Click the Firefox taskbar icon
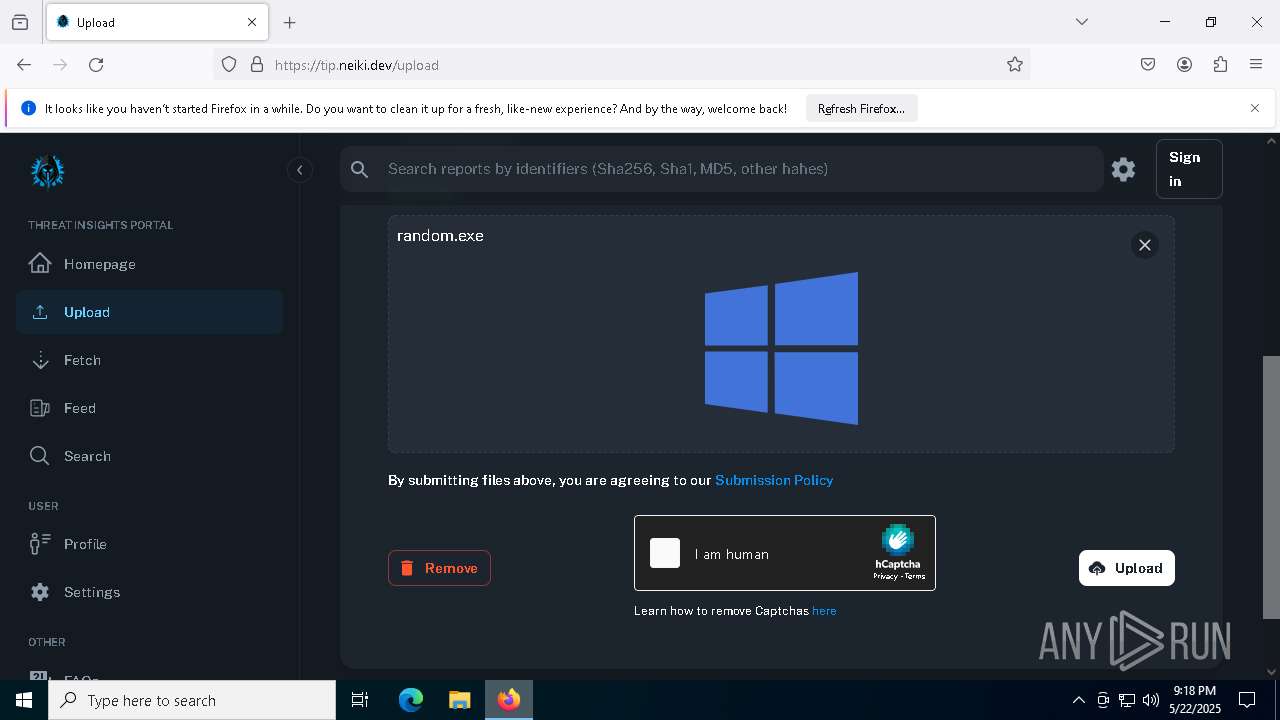Image resolution: width=1280 pixels, height=720 pixels. click(509, 700)
